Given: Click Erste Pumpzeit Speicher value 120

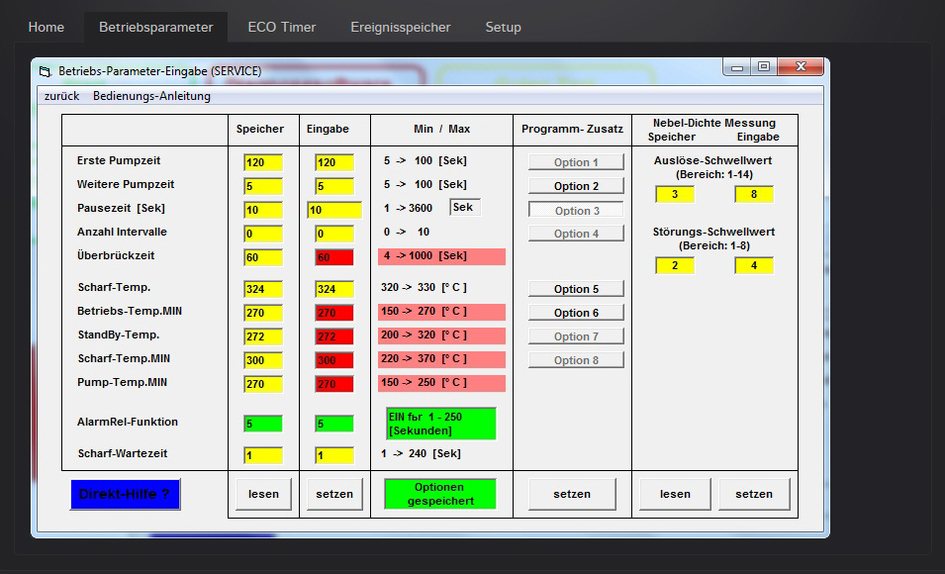Looking at the screenshot, I should (263, 162).
